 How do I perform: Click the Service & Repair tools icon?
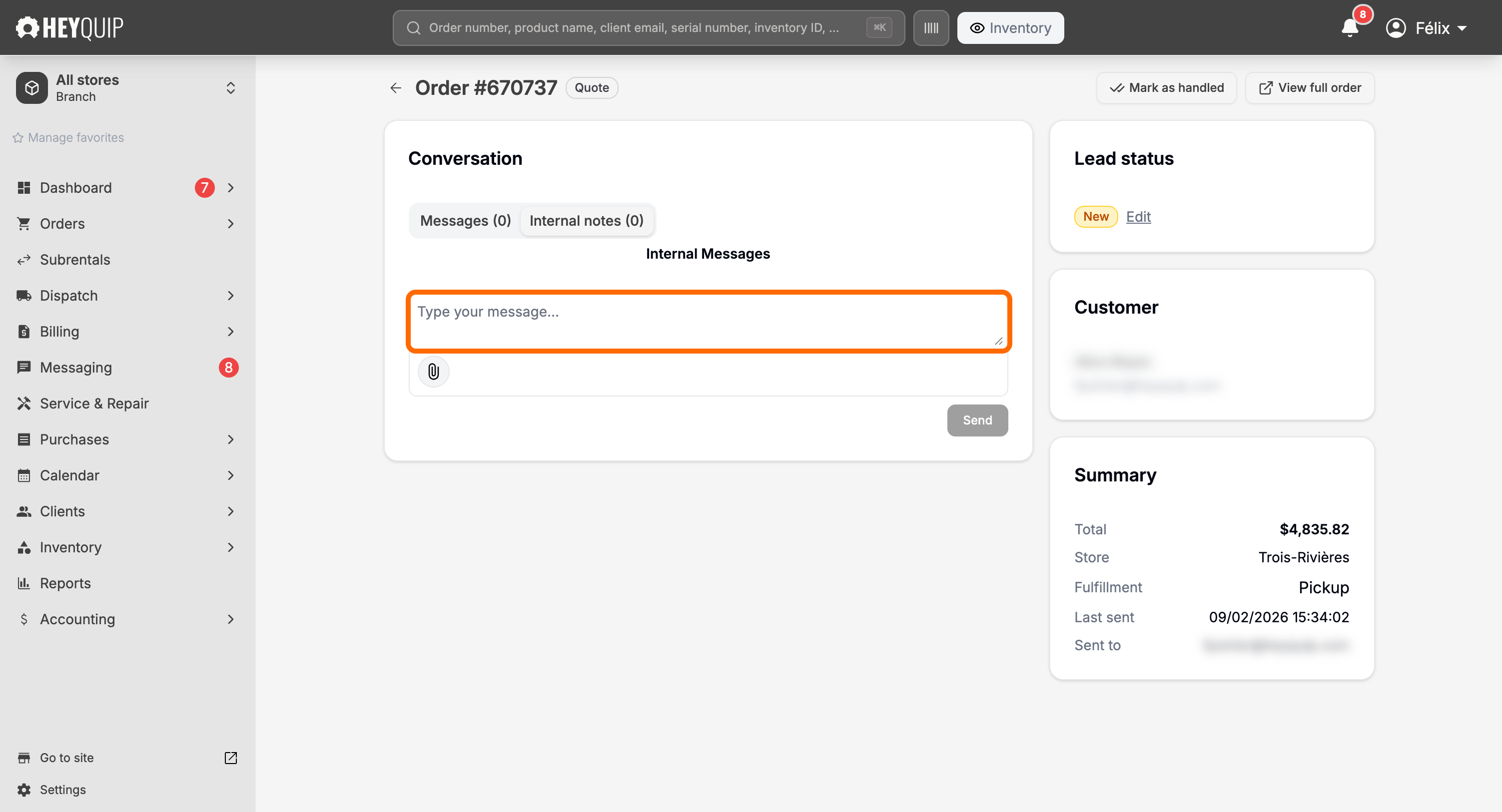(23, 404)
